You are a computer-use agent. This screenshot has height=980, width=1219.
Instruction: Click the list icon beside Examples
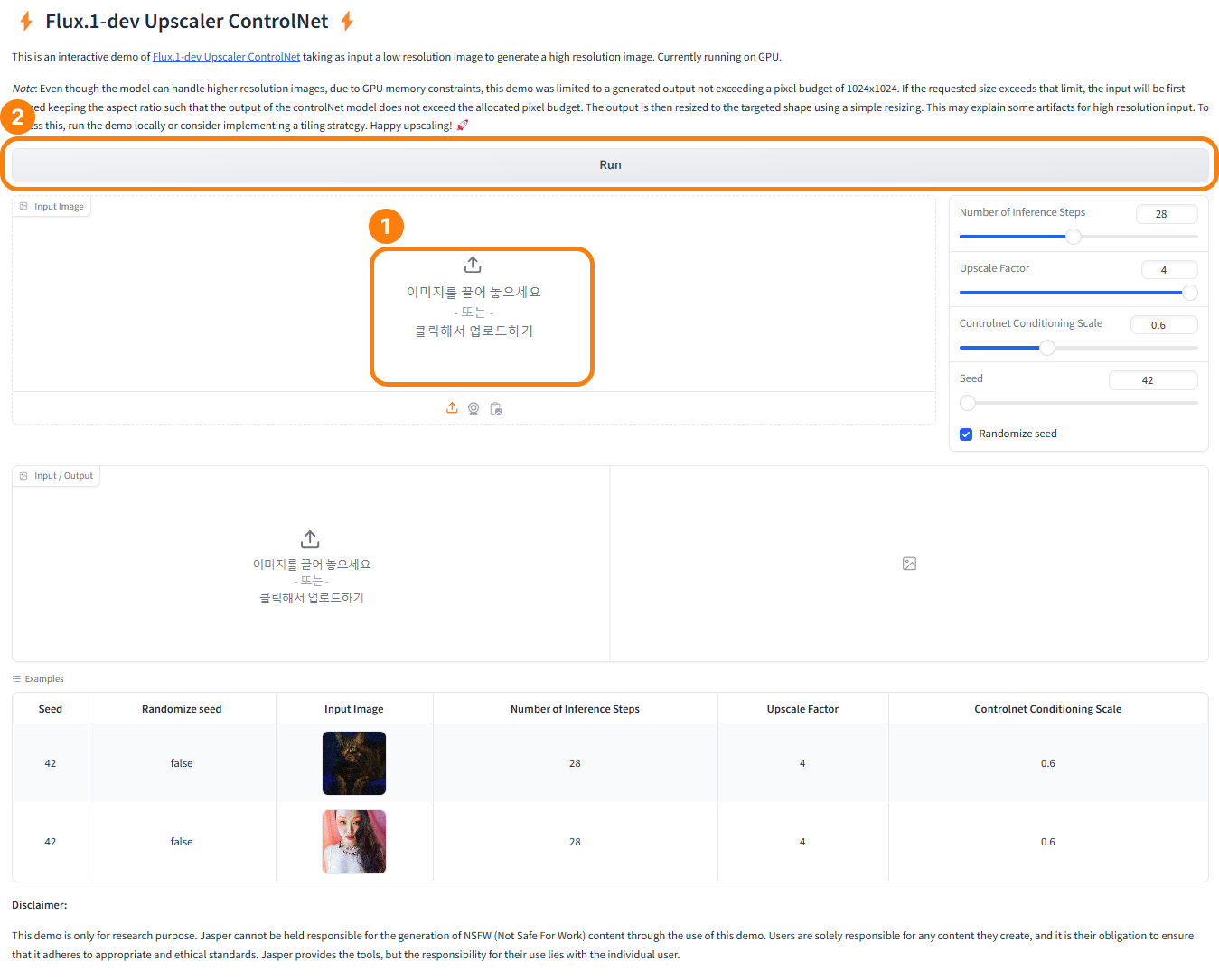(x=16, y=678)
